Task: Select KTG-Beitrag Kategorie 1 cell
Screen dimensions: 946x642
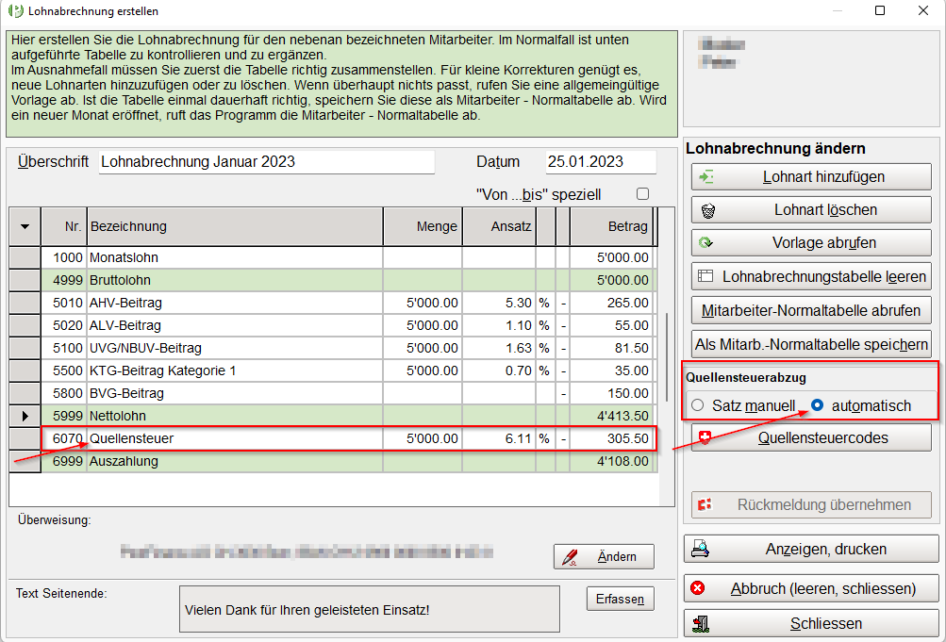Action: (235, 370)
